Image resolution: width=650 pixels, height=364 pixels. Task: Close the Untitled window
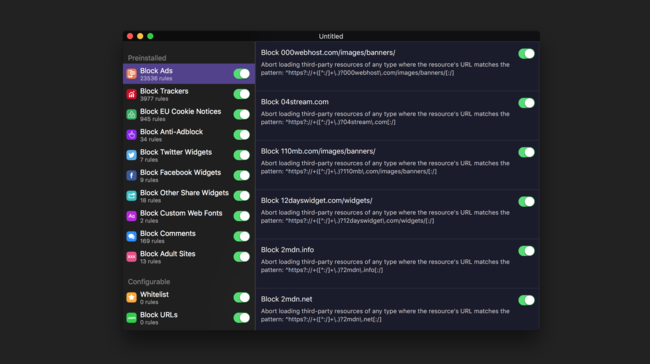click(x=130, y=36)
